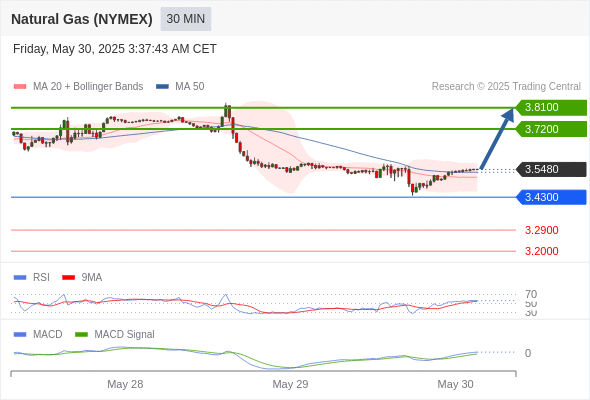
Task: Click the RSI legend marker
Action: tap(20, 278)
